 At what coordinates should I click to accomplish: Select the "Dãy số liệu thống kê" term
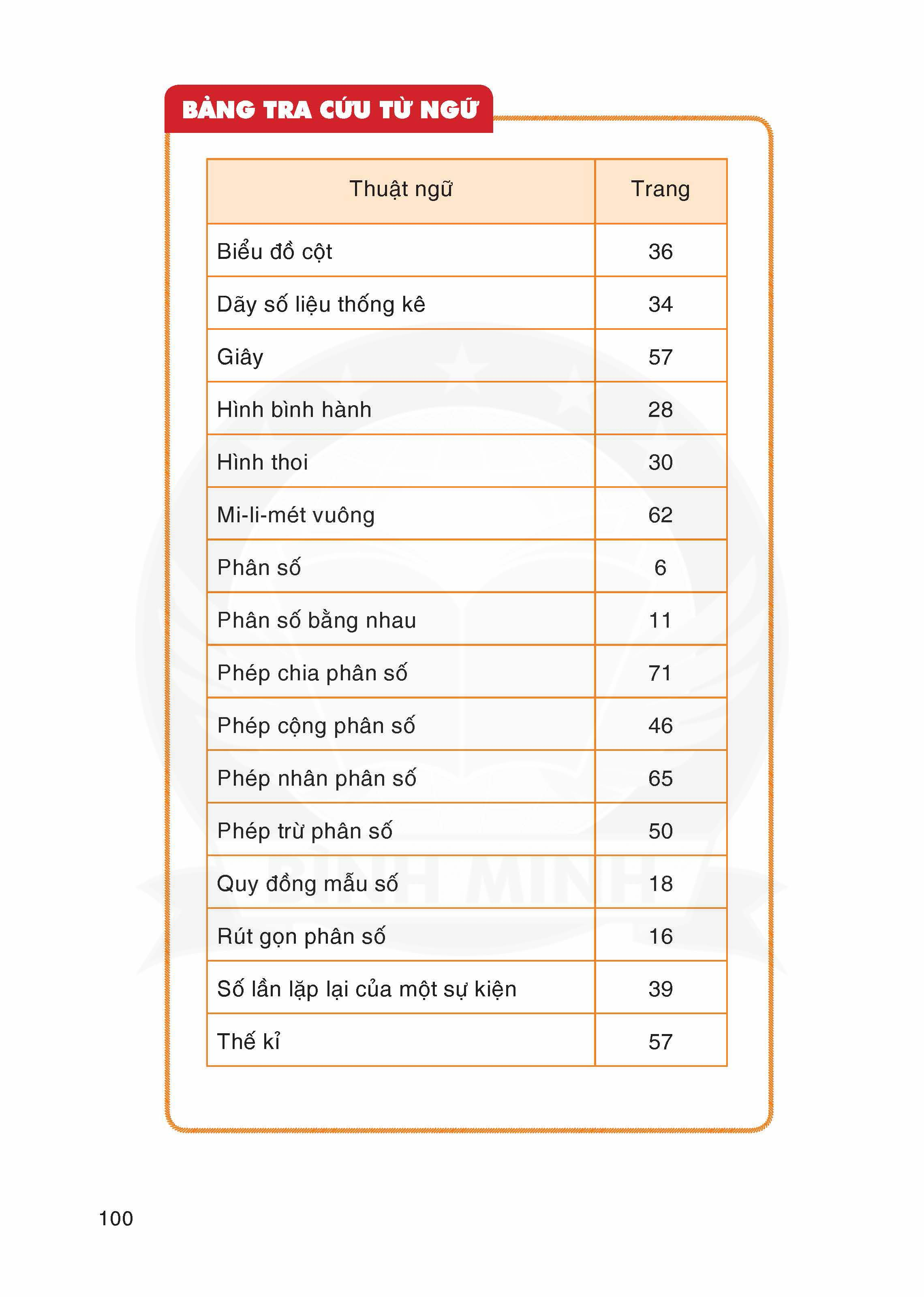(321, 304)
